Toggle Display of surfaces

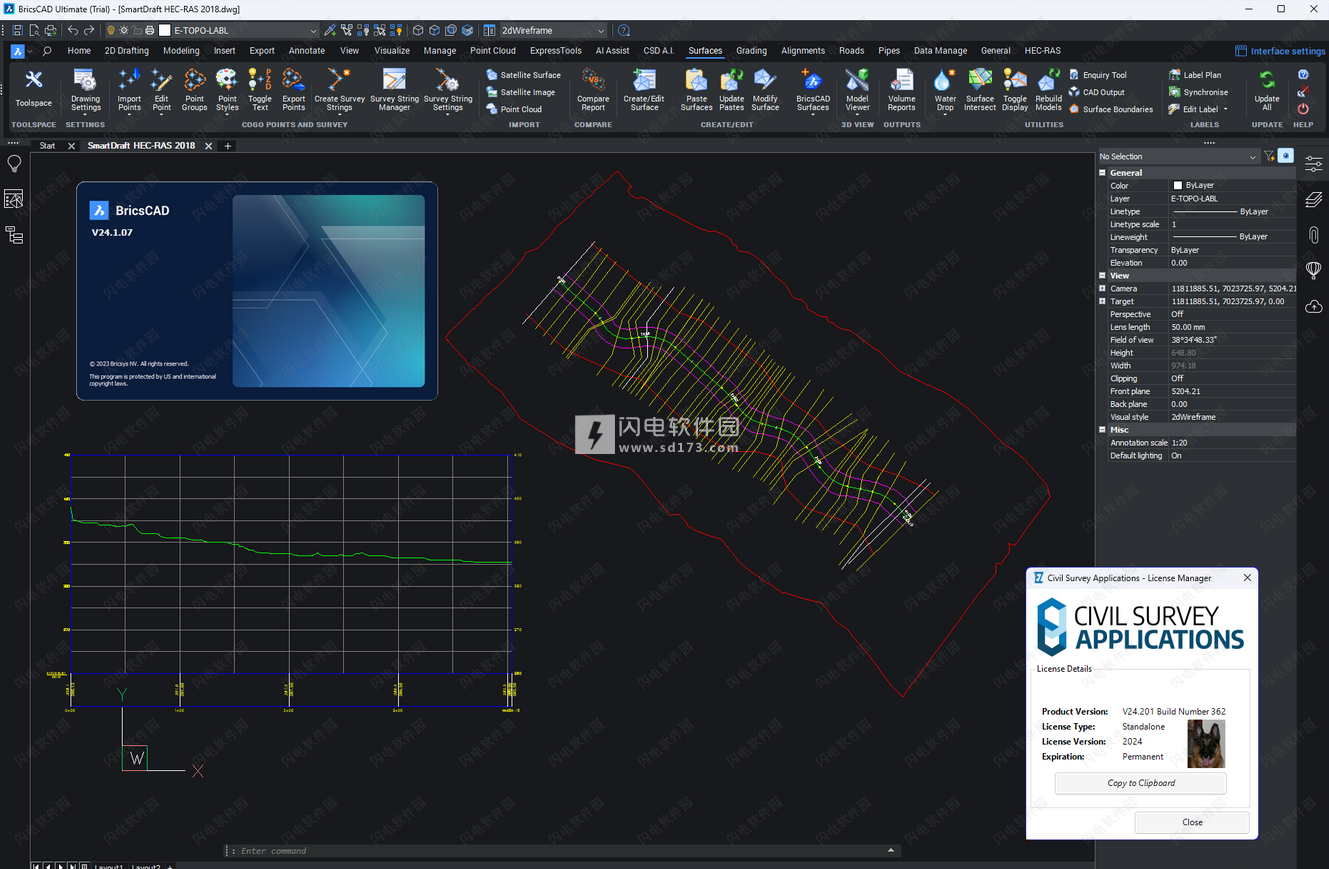tap(1015, 90)
